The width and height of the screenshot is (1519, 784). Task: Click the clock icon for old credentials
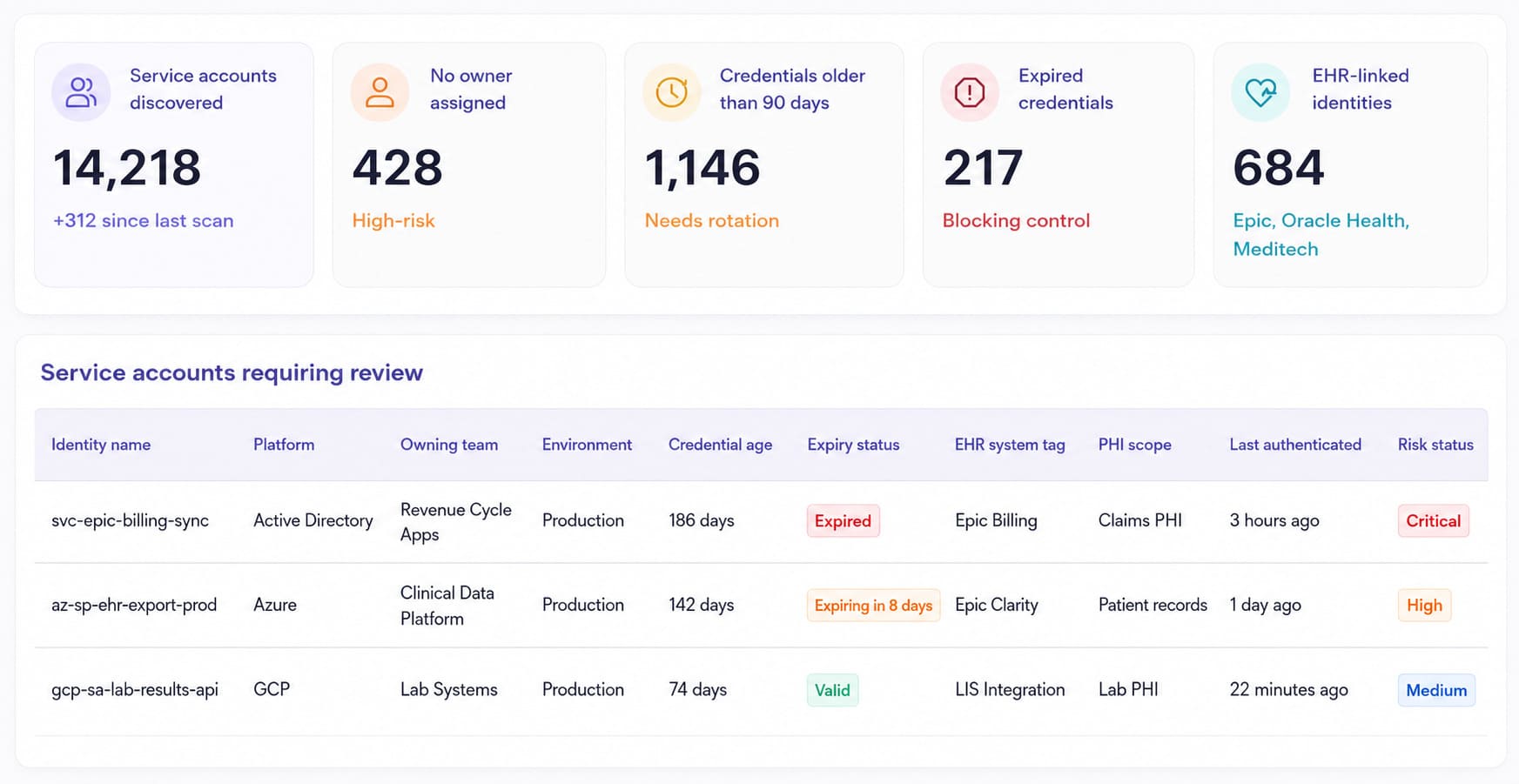coord(671,92)
